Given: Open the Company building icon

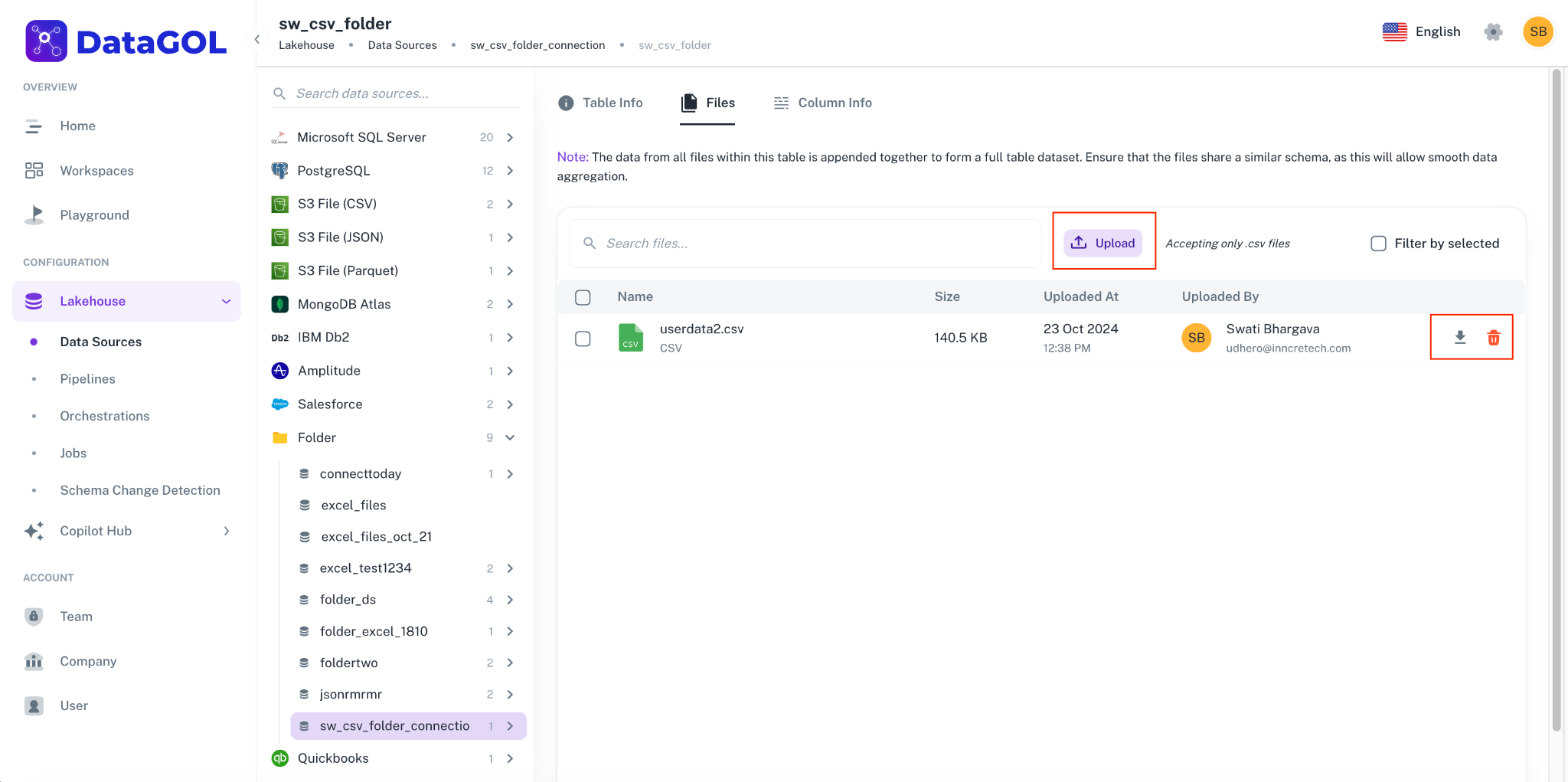Looking at the screenshot, I should [34, 661].
